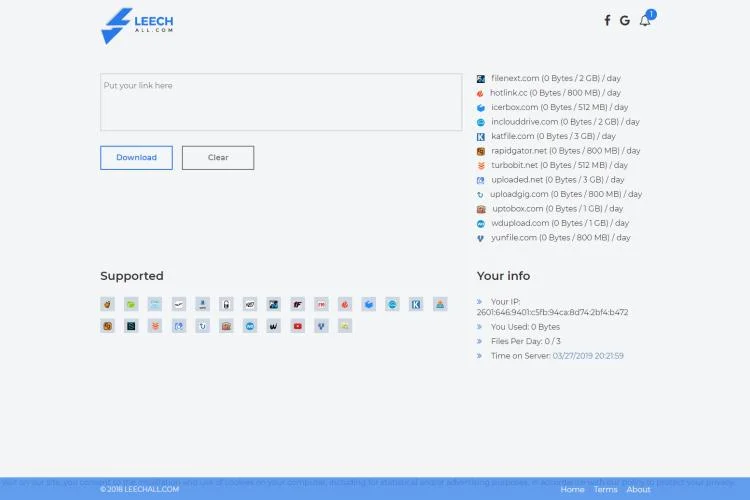The width and height of the screenshot is (750, 500).
Task: Click the katfile K icon under Supported
Action: click(416, 304)
